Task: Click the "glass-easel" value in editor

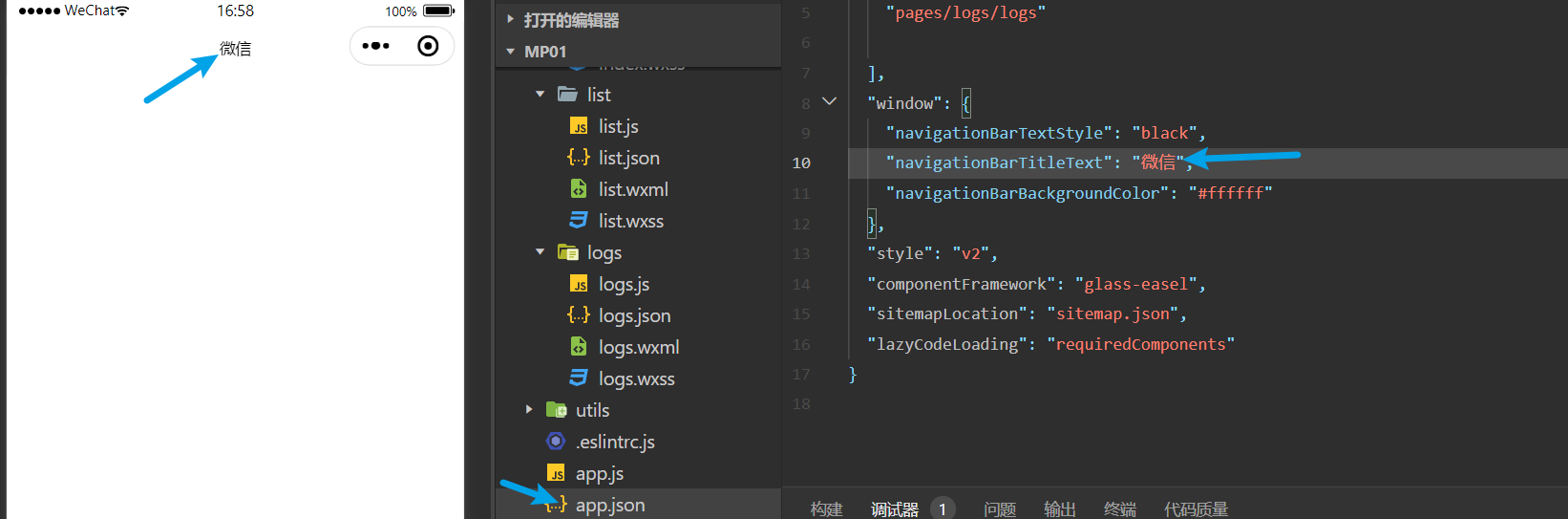Action: [x=1136, y=284]
